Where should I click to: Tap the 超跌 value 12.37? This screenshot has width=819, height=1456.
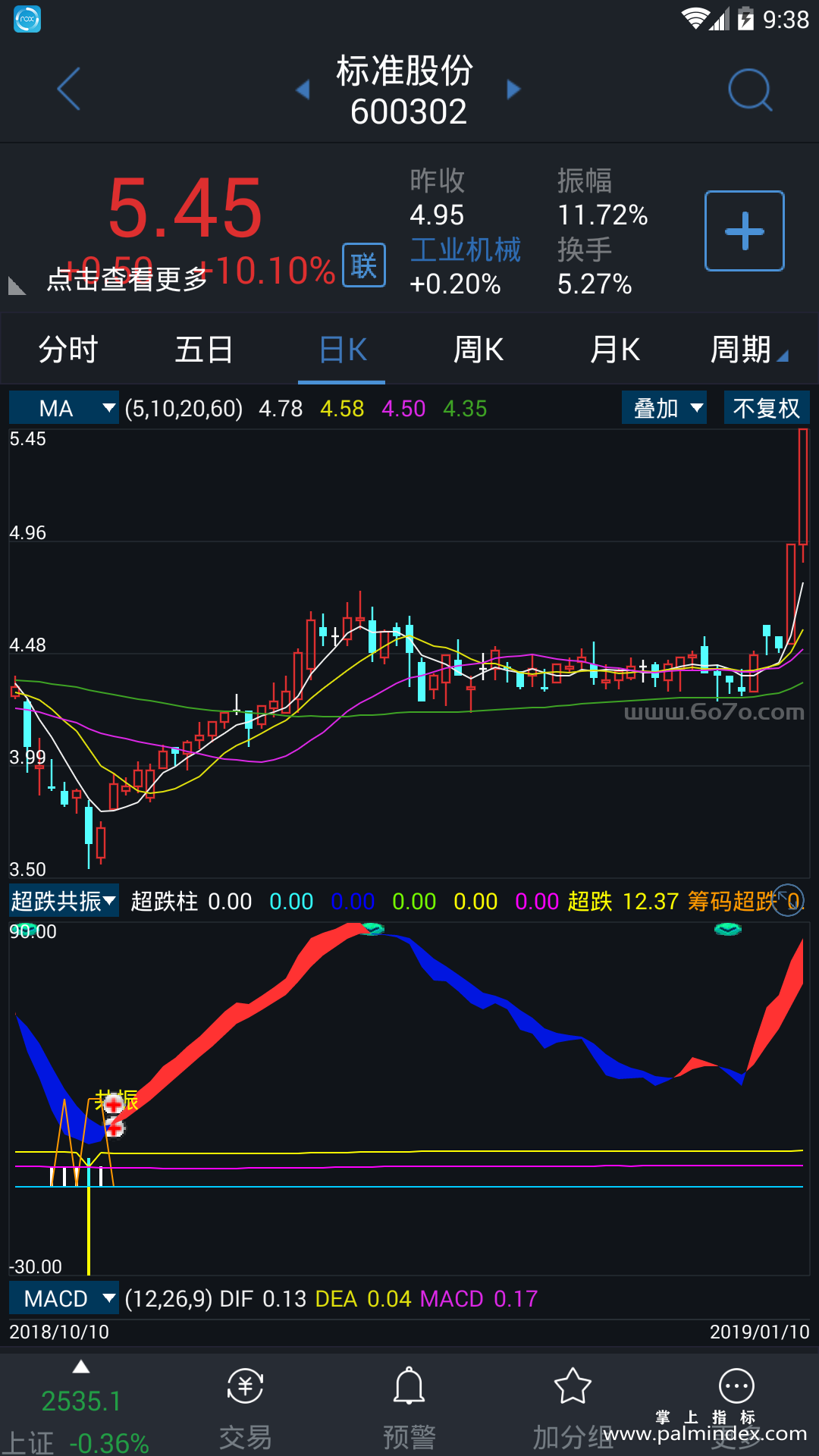coord(651,901)
